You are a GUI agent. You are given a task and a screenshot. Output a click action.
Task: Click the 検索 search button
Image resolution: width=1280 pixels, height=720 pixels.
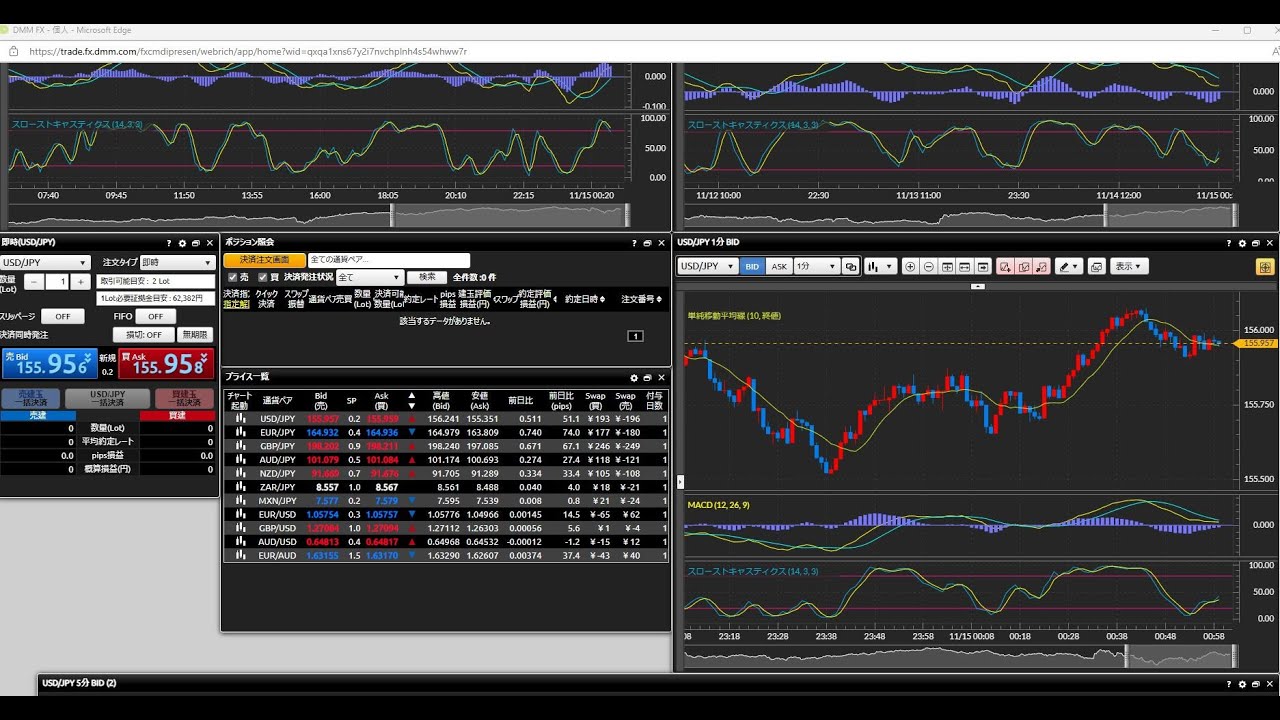[x=427, y=277]
